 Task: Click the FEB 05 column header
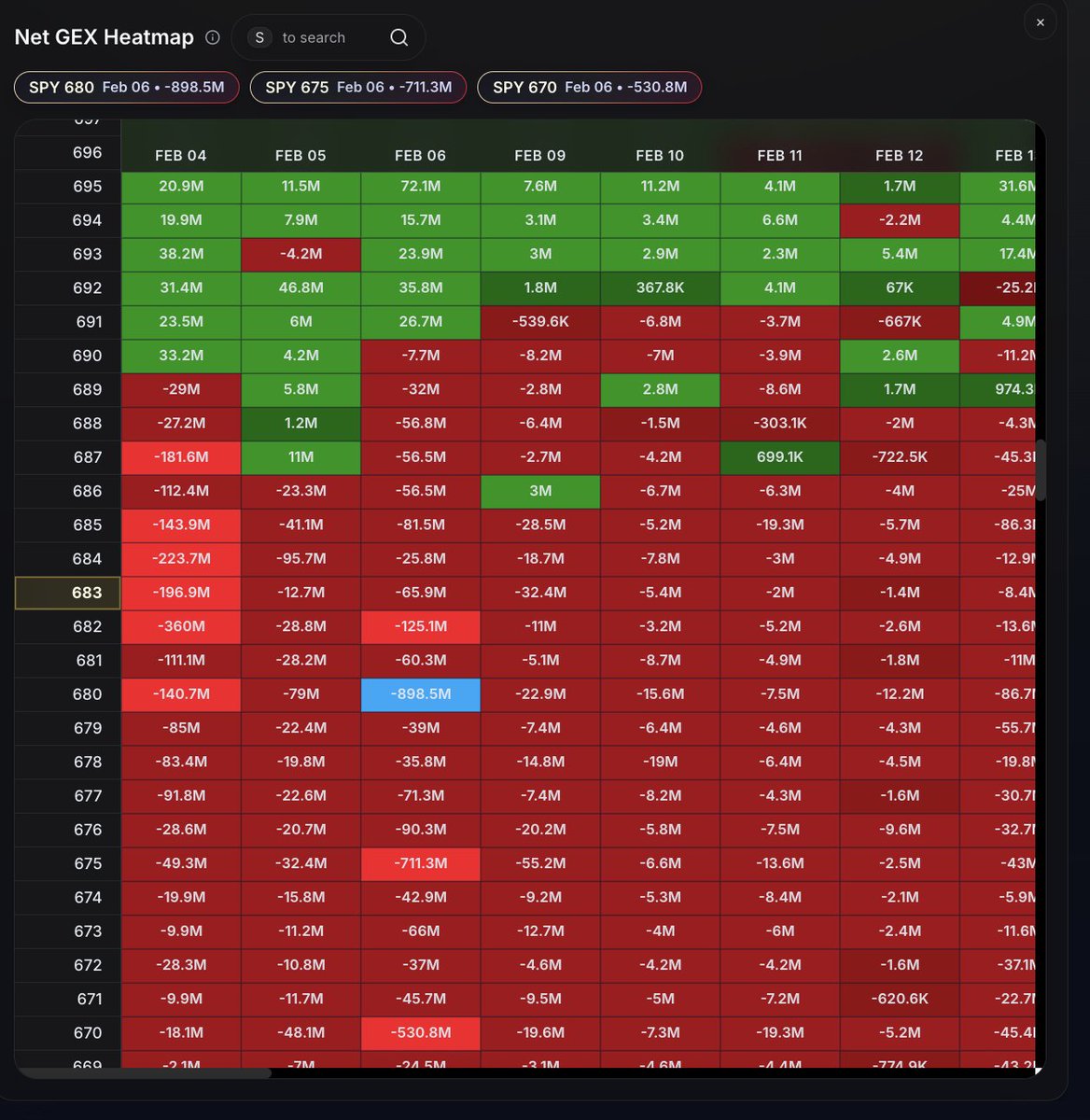coord(300,156)
